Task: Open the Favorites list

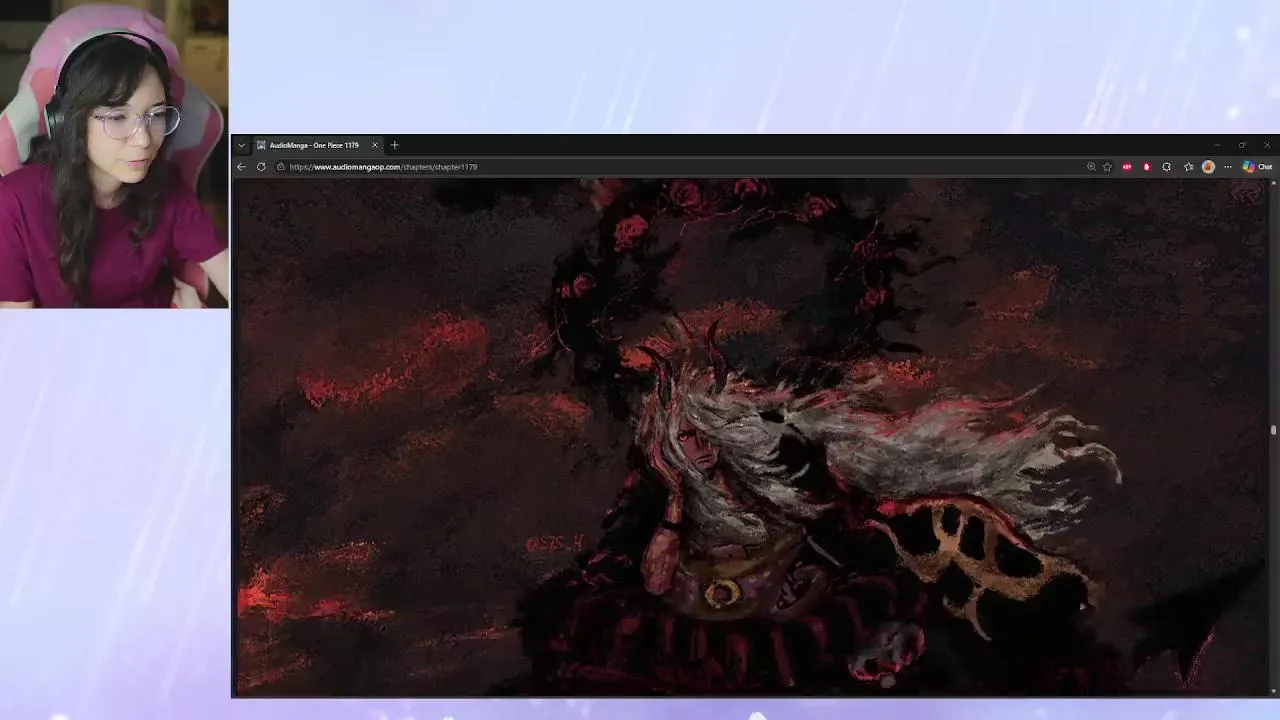Action: (1188, 167)
